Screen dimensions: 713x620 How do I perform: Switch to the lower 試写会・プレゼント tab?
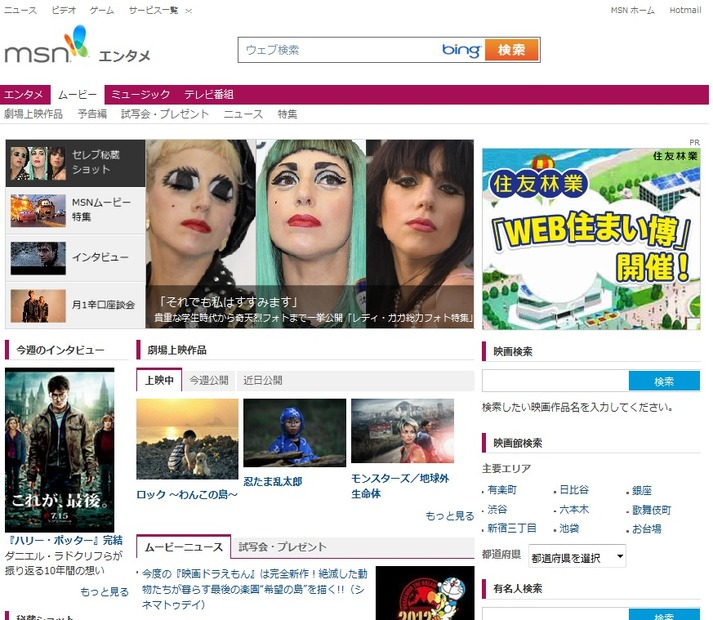(x=282, y=547)
